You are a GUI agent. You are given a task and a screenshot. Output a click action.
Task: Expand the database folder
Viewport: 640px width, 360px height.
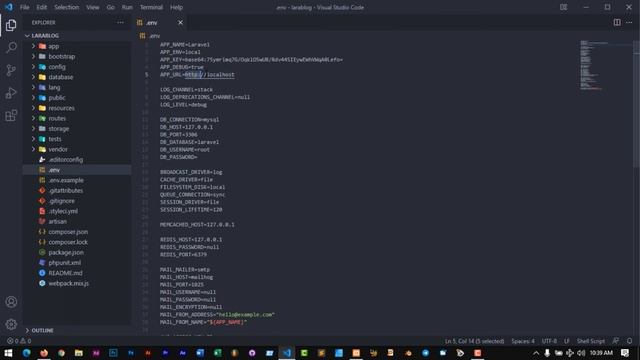point(77,77)
